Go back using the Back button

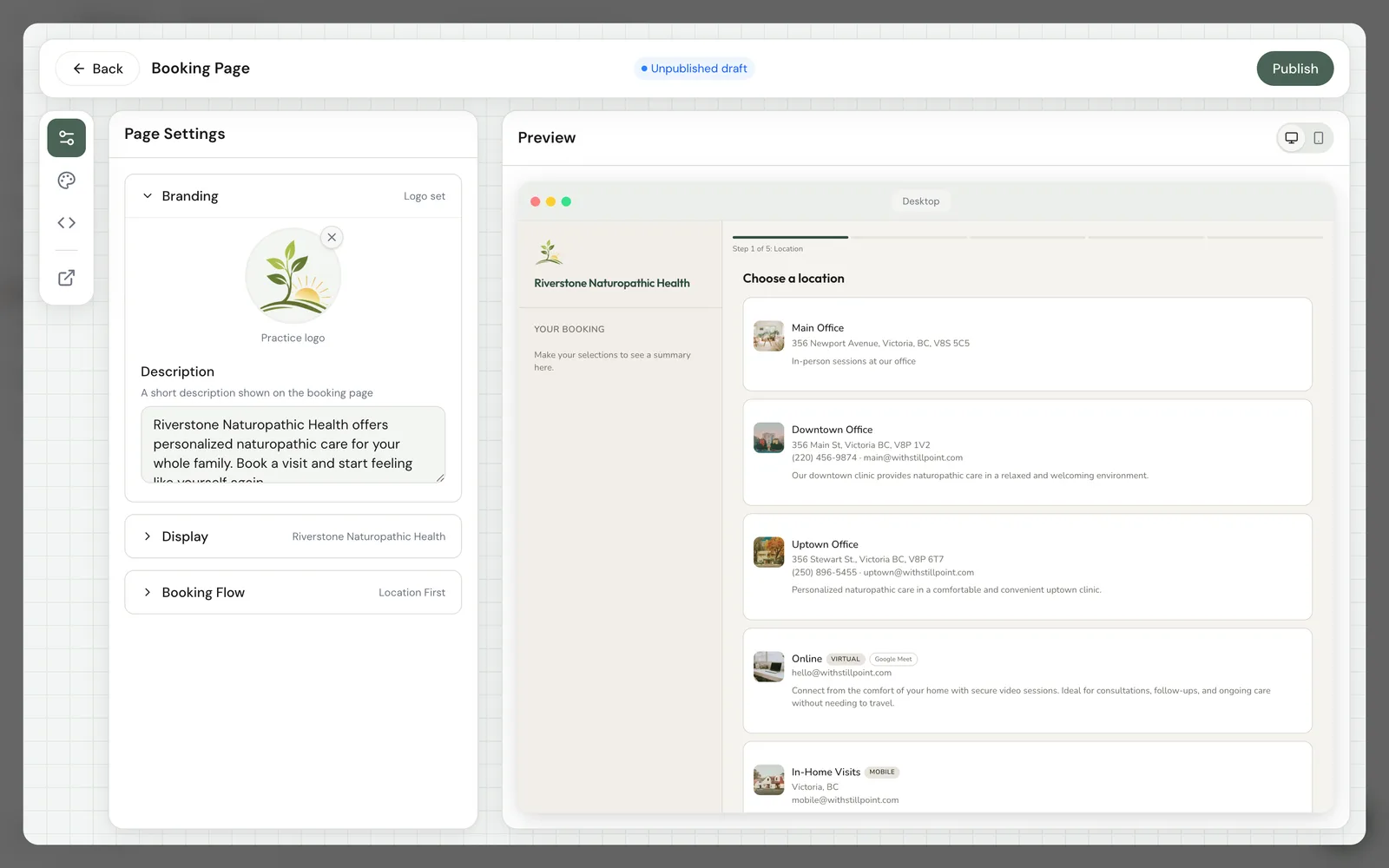97,69
